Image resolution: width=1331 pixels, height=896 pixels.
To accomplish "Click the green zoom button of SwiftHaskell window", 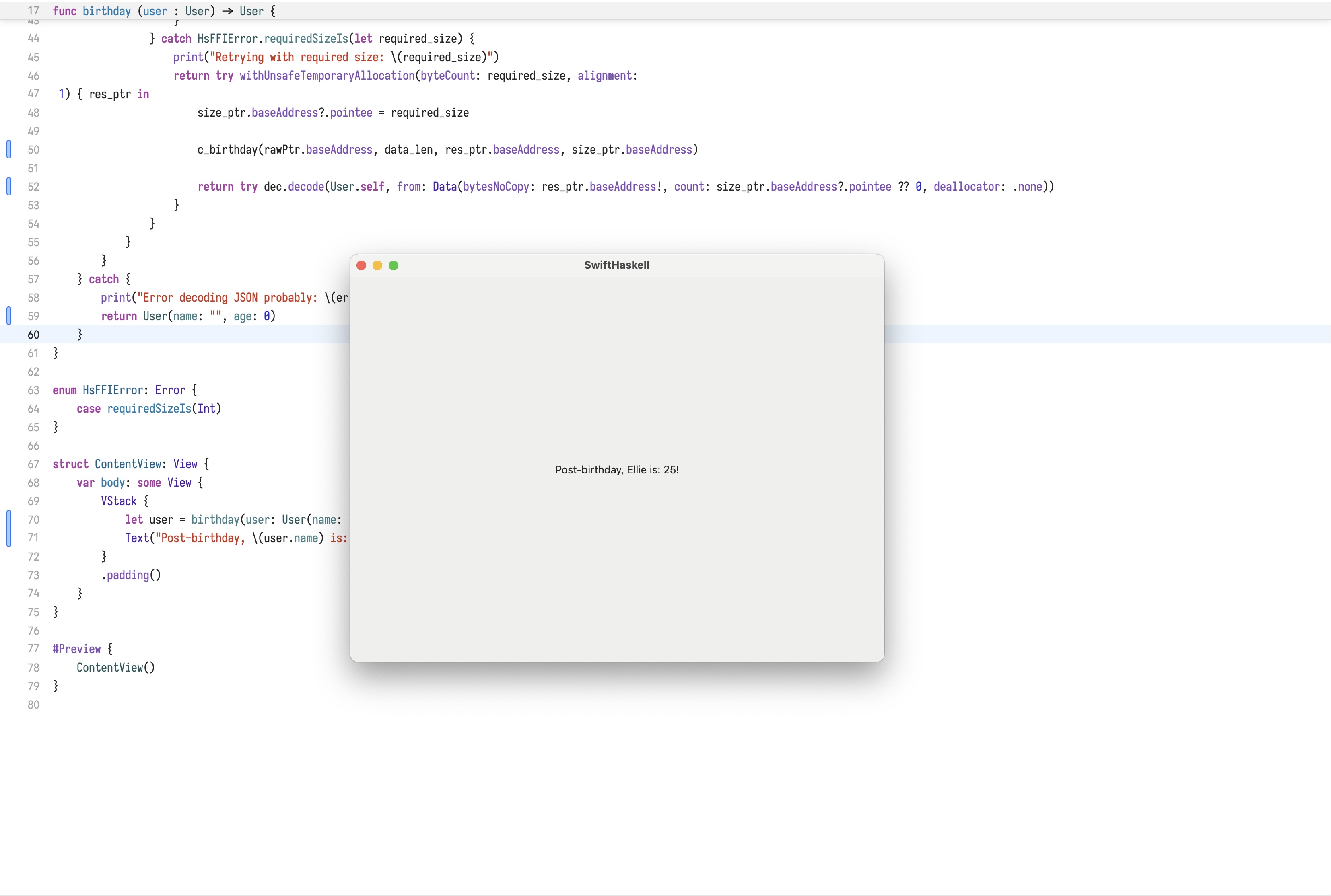I will (394, 265).
